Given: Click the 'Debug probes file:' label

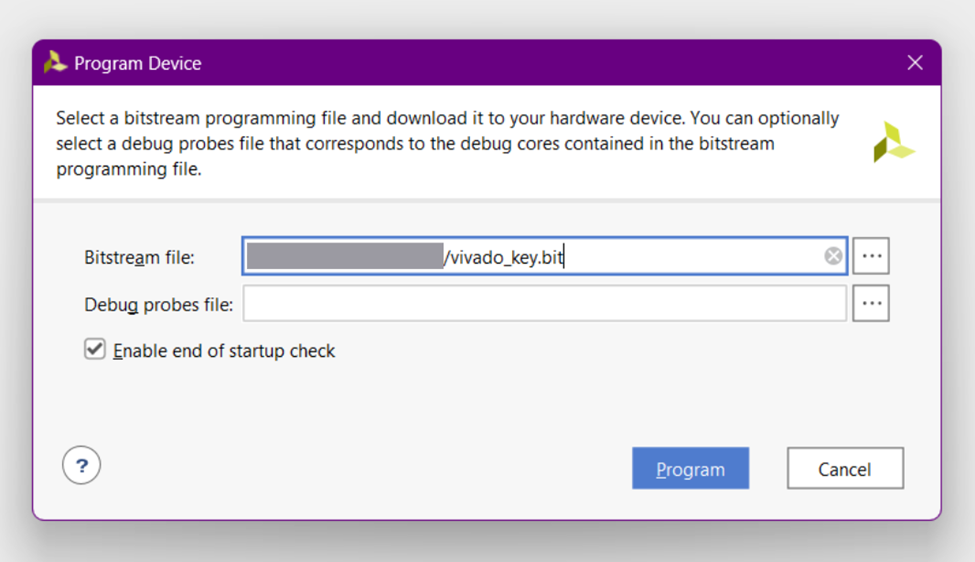Looking at the screenshot, I should (x=158, y=304).
